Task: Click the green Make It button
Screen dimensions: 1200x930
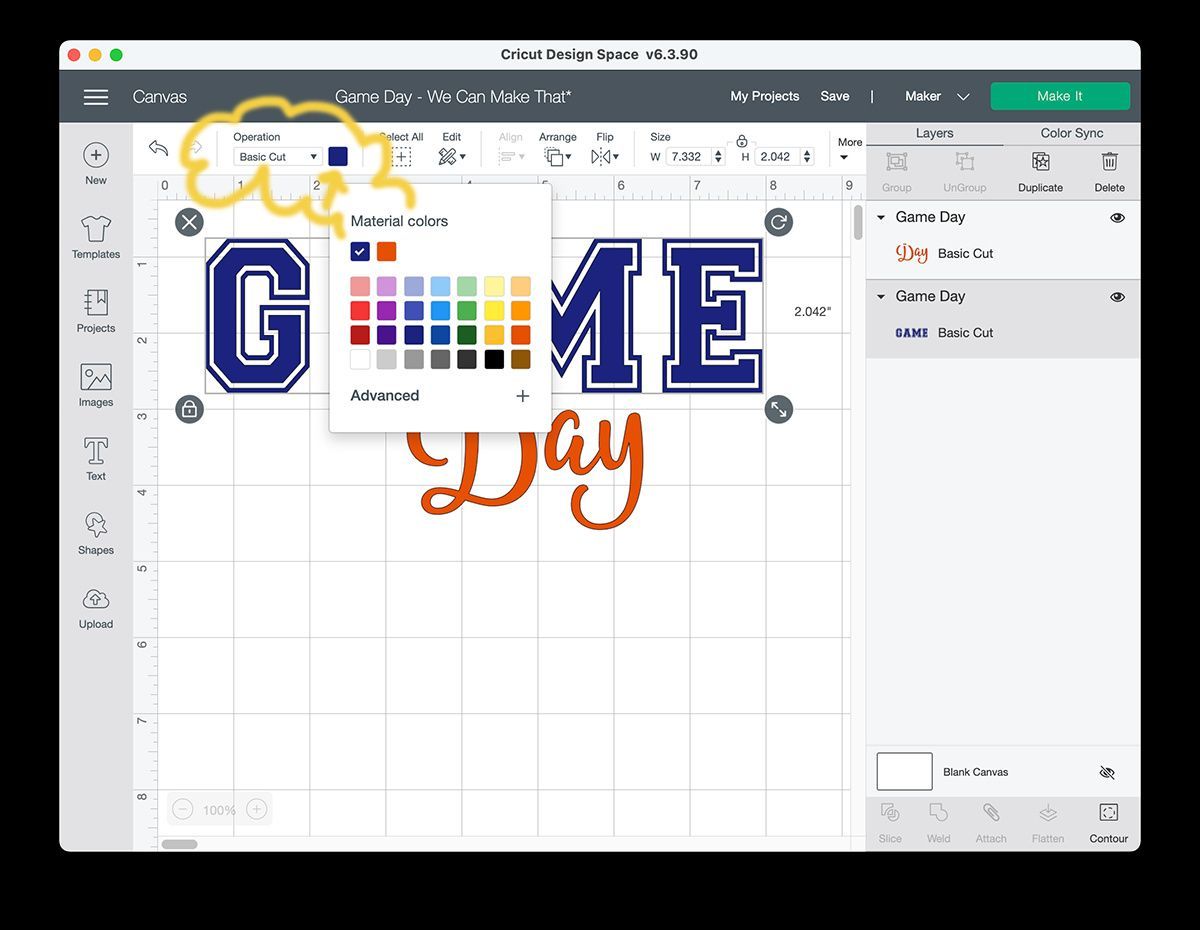Action: 1060,96
